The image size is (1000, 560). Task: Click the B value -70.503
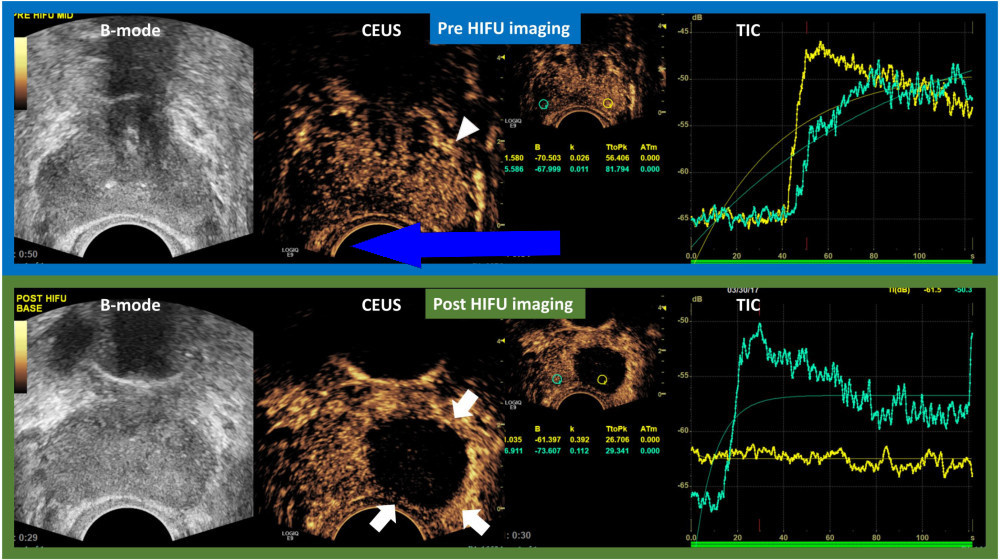pos(548,158)
